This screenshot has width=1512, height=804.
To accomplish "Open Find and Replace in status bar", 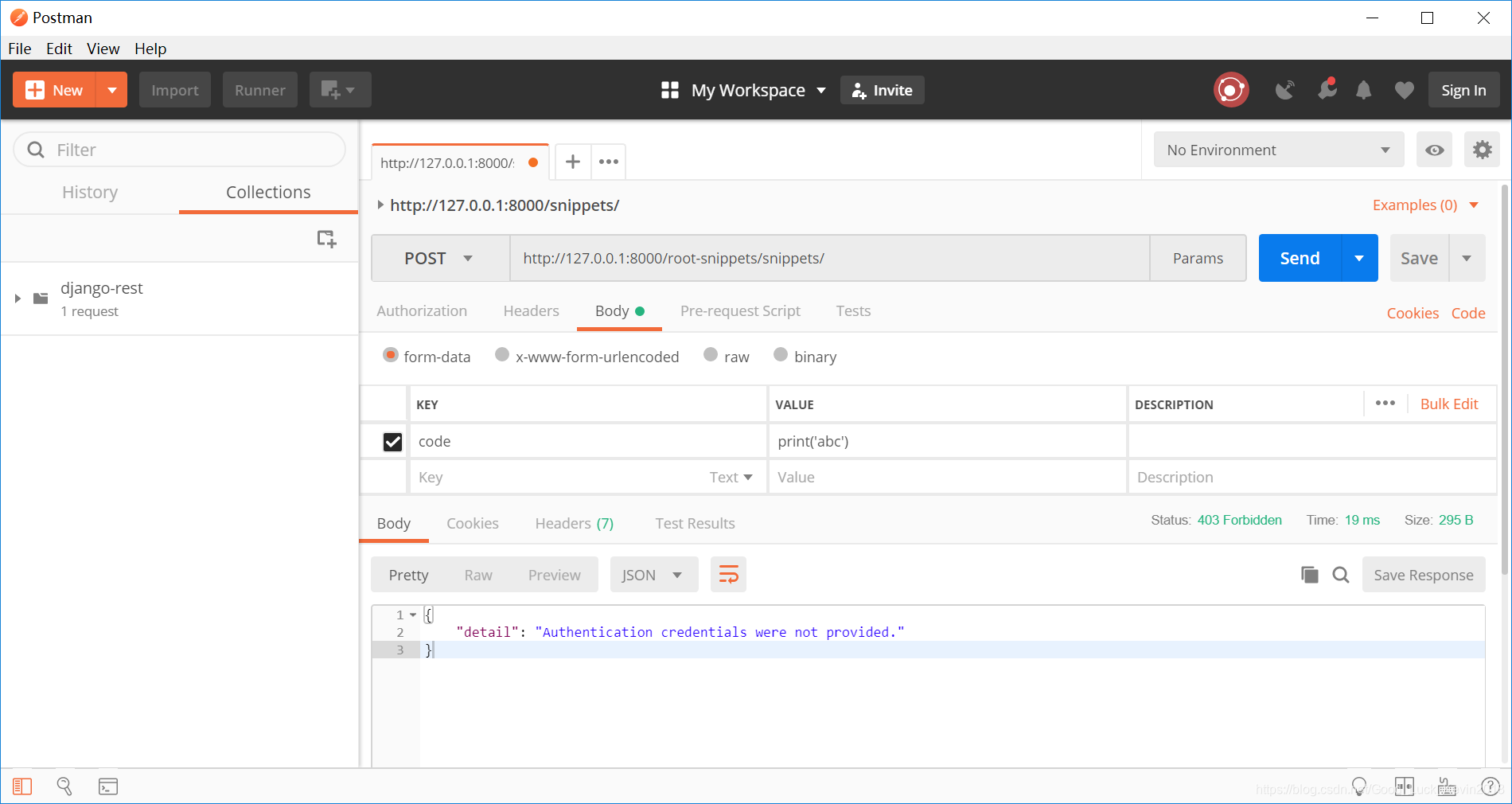I will click(64, 786).
